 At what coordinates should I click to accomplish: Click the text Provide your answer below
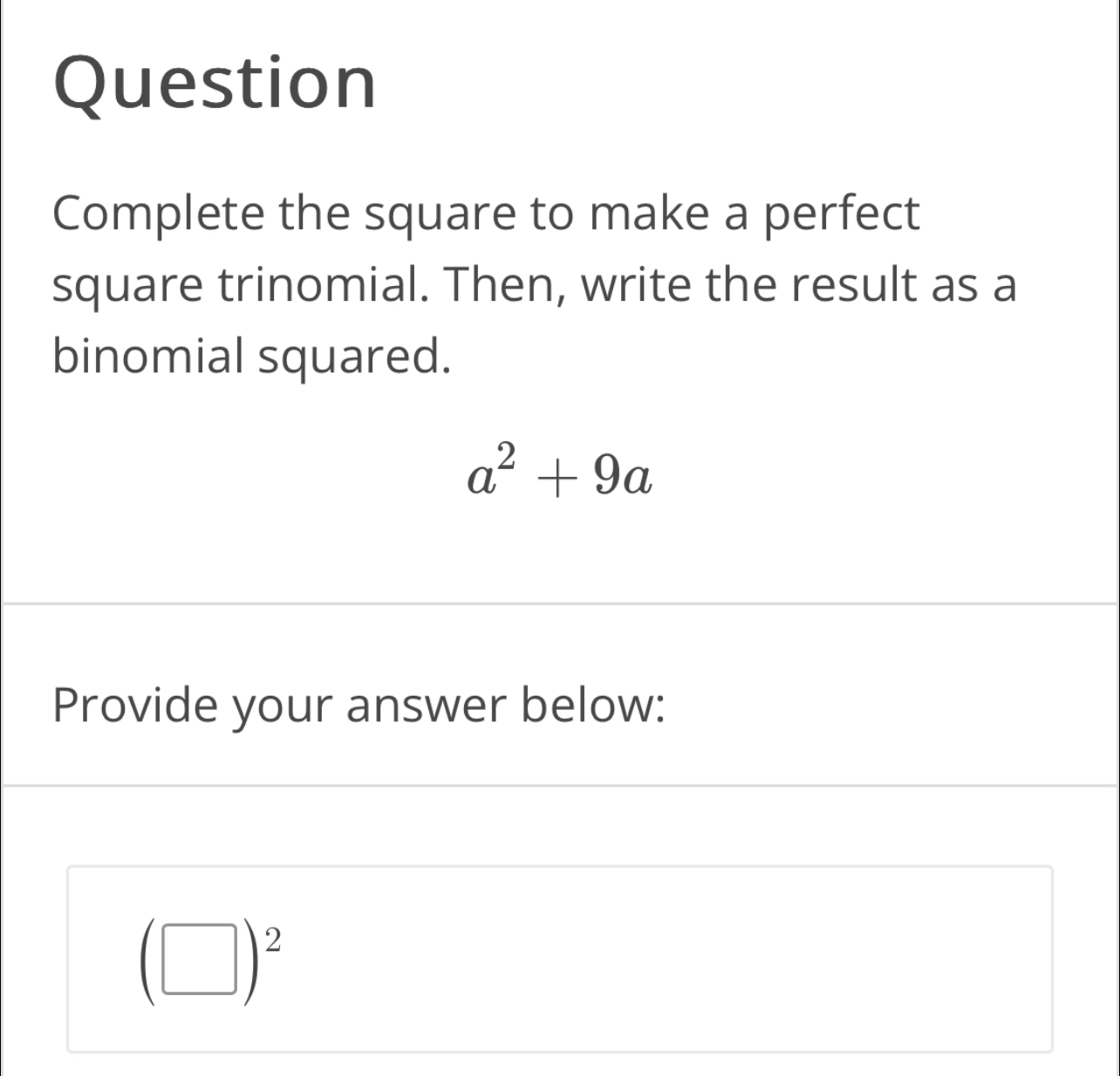(x=359, y=705)
